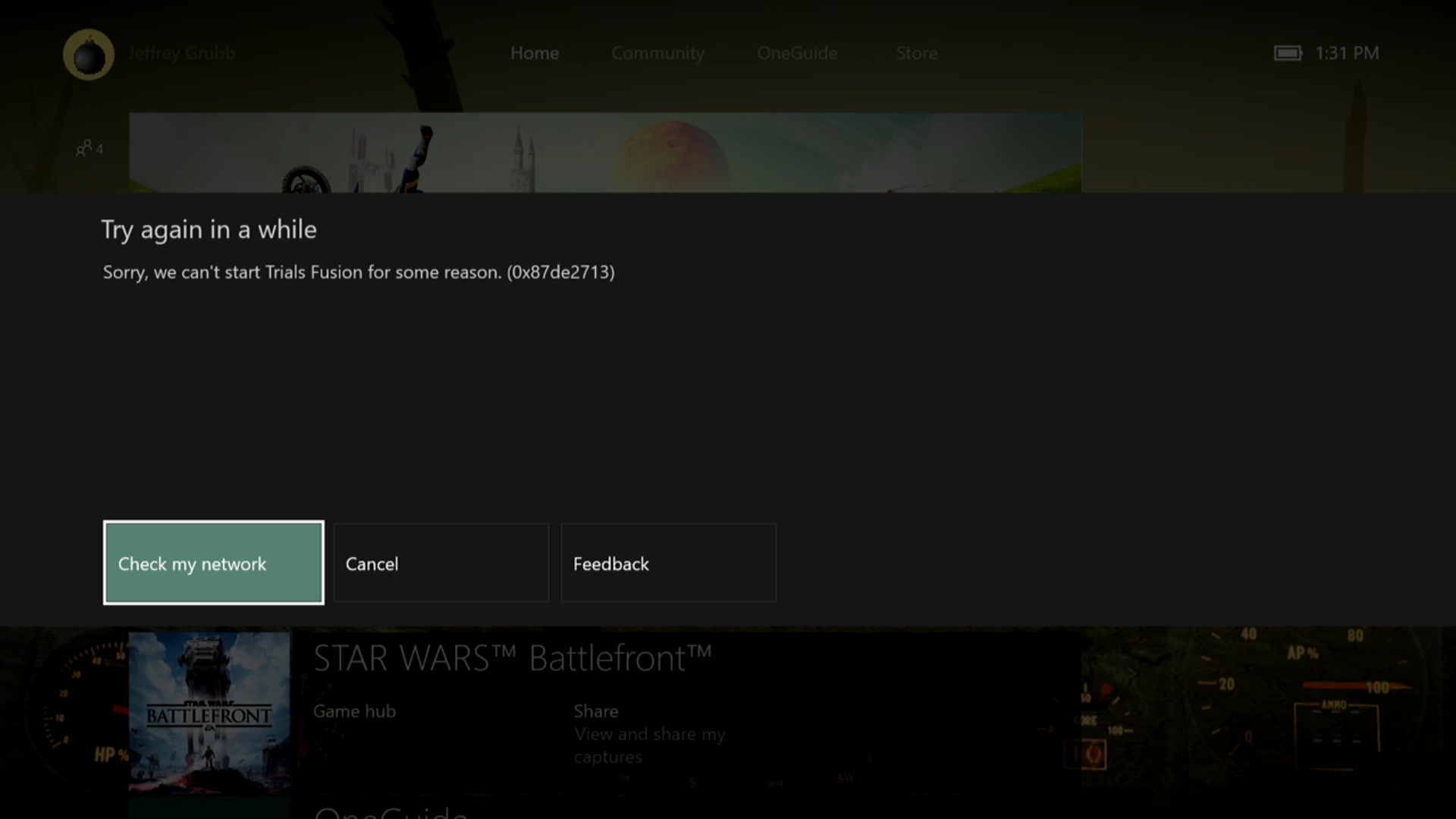Switch to the Community tab

(x=657, y=53)
